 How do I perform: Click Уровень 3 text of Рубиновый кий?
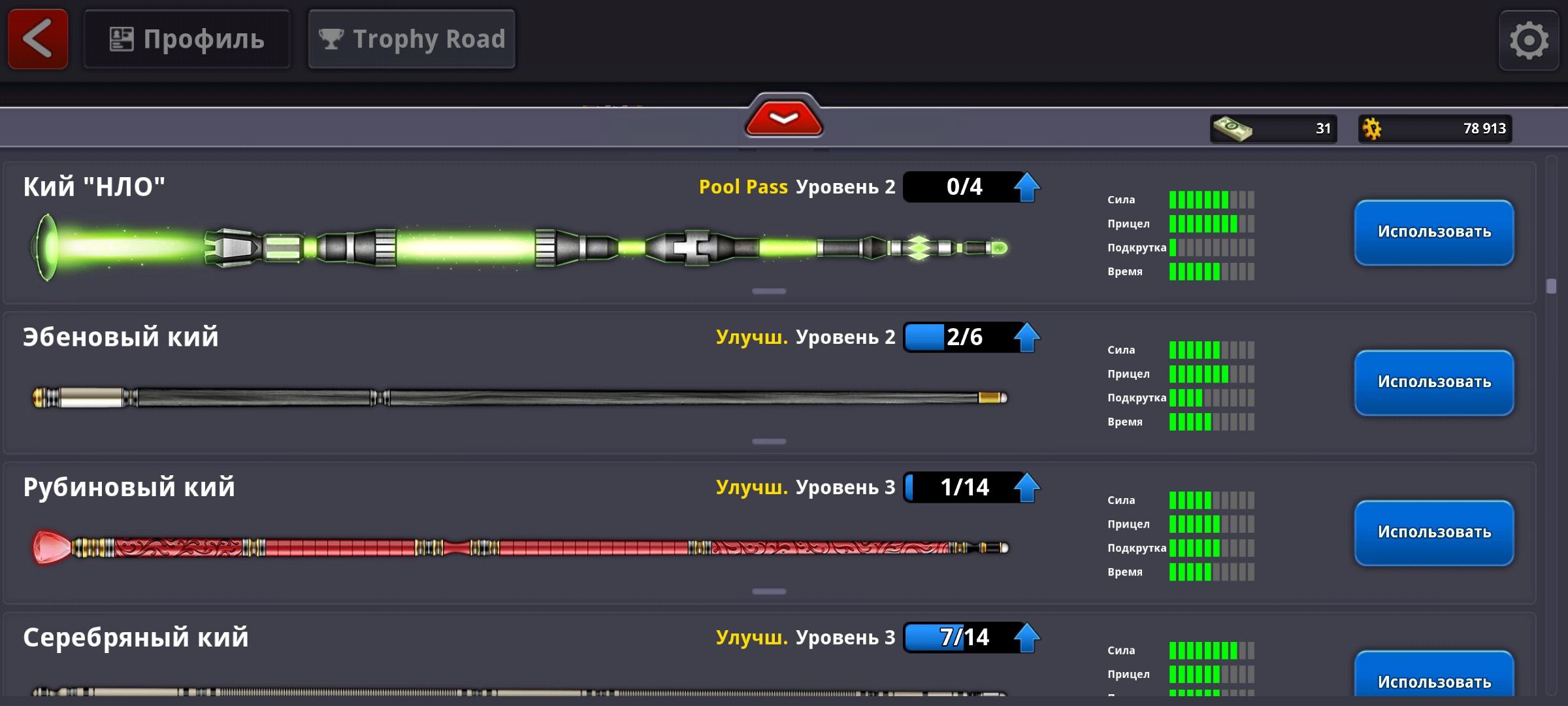[x=845, y=488]
